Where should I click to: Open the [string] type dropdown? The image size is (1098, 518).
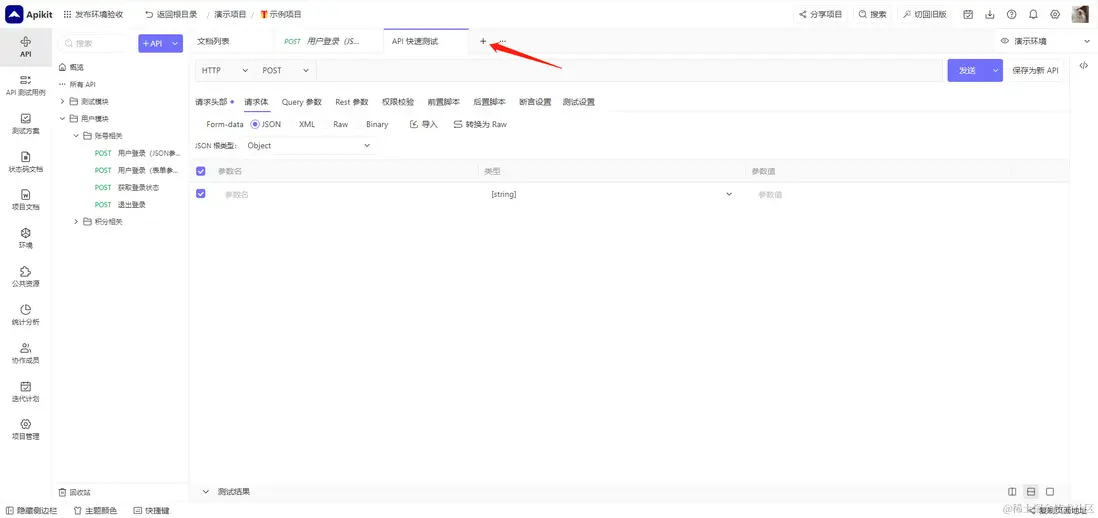pos(612,194)
